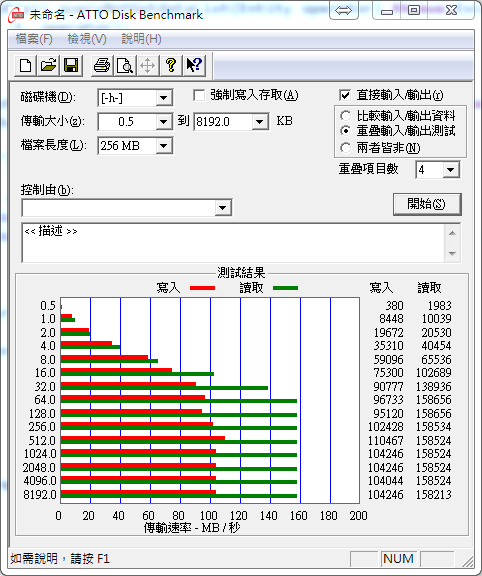Viewport: 482px width, 576px height.
Task: Click description box scroll down arrow
Action: 452,253
